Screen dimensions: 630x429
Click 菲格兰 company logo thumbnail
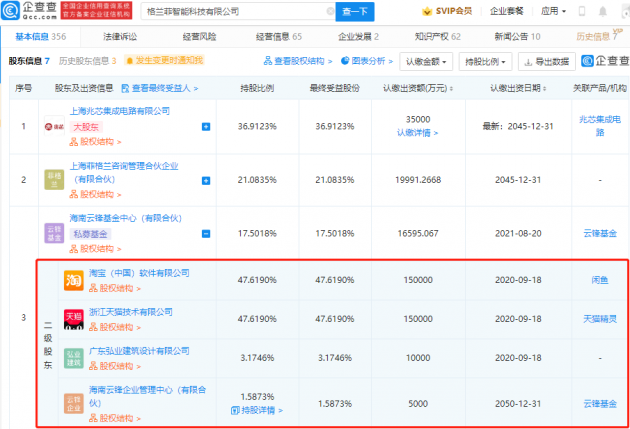coord(54,180)
